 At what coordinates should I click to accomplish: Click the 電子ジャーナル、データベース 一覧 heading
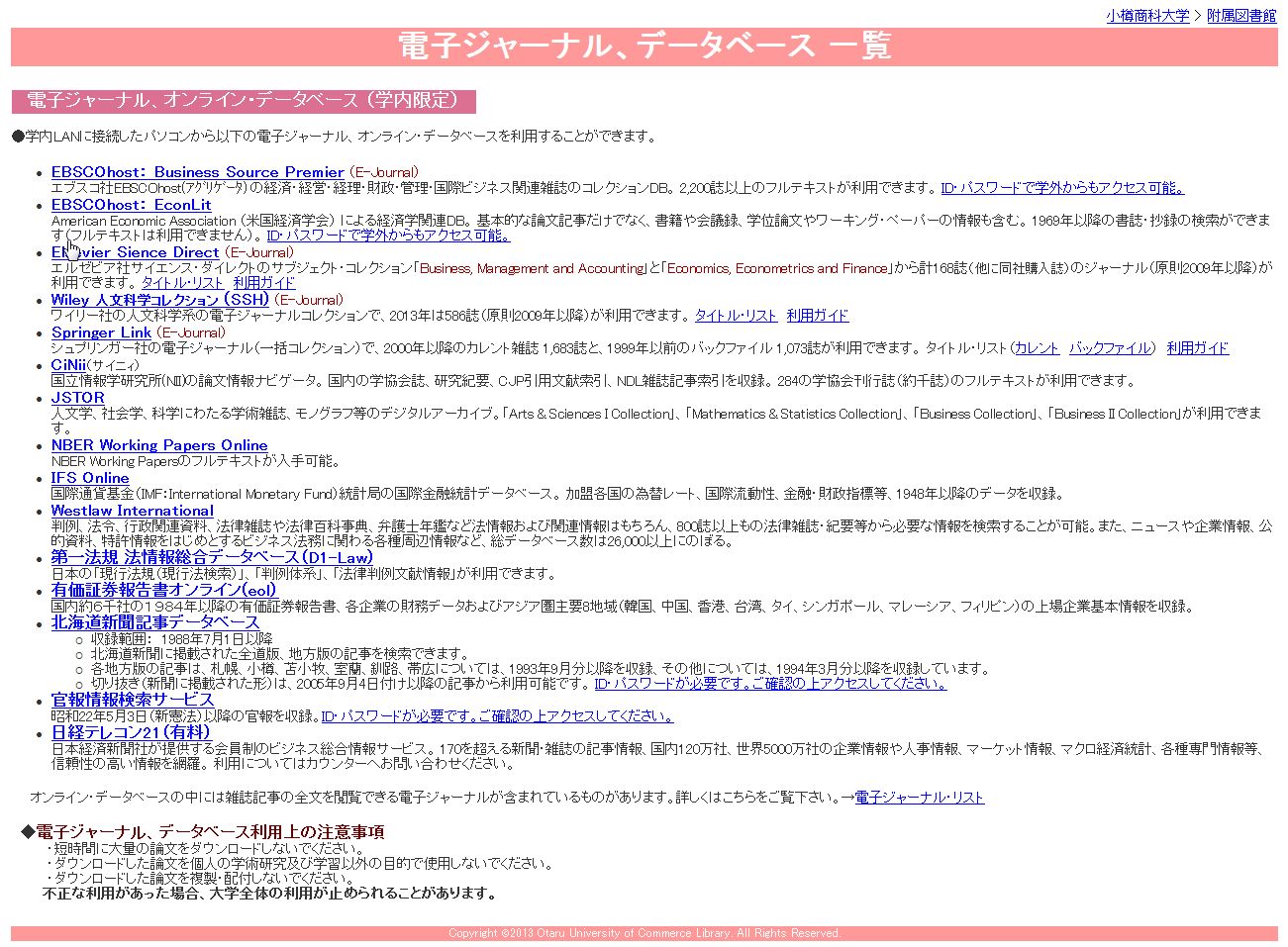pyautogui.click(x=644, y=46)
